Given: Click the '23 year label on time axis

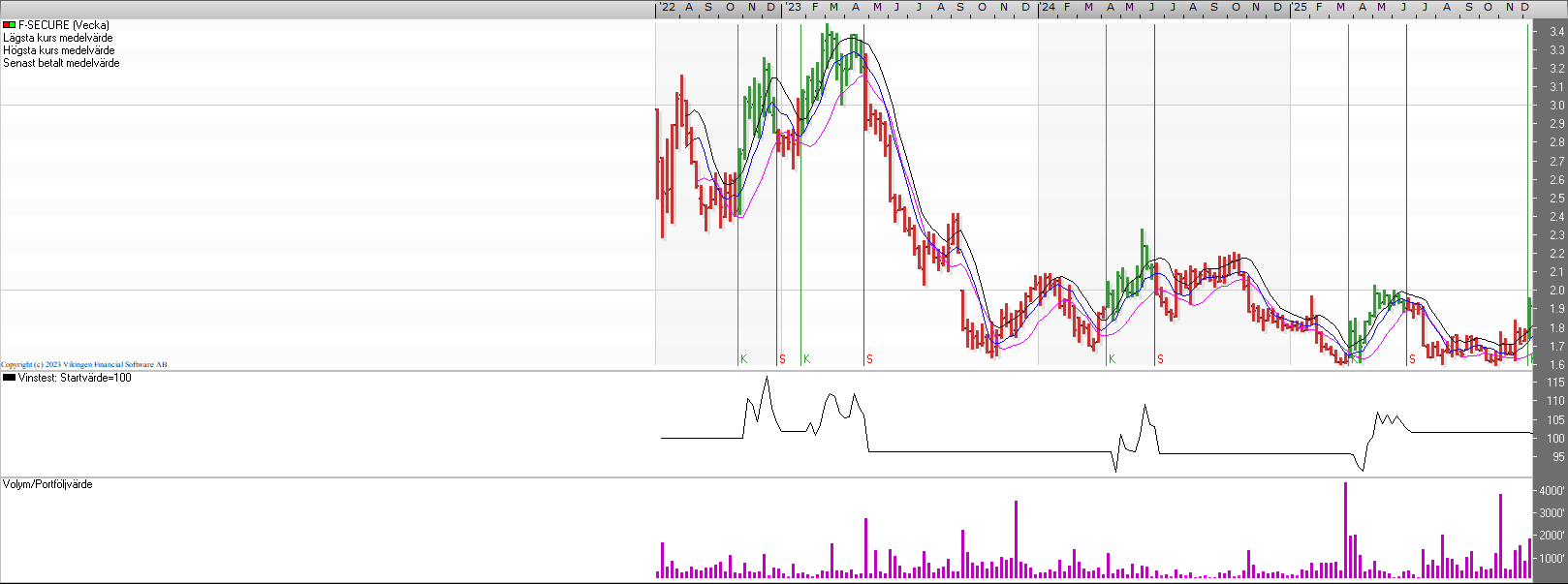Looking at the screenshot, I should coord(793,8).
